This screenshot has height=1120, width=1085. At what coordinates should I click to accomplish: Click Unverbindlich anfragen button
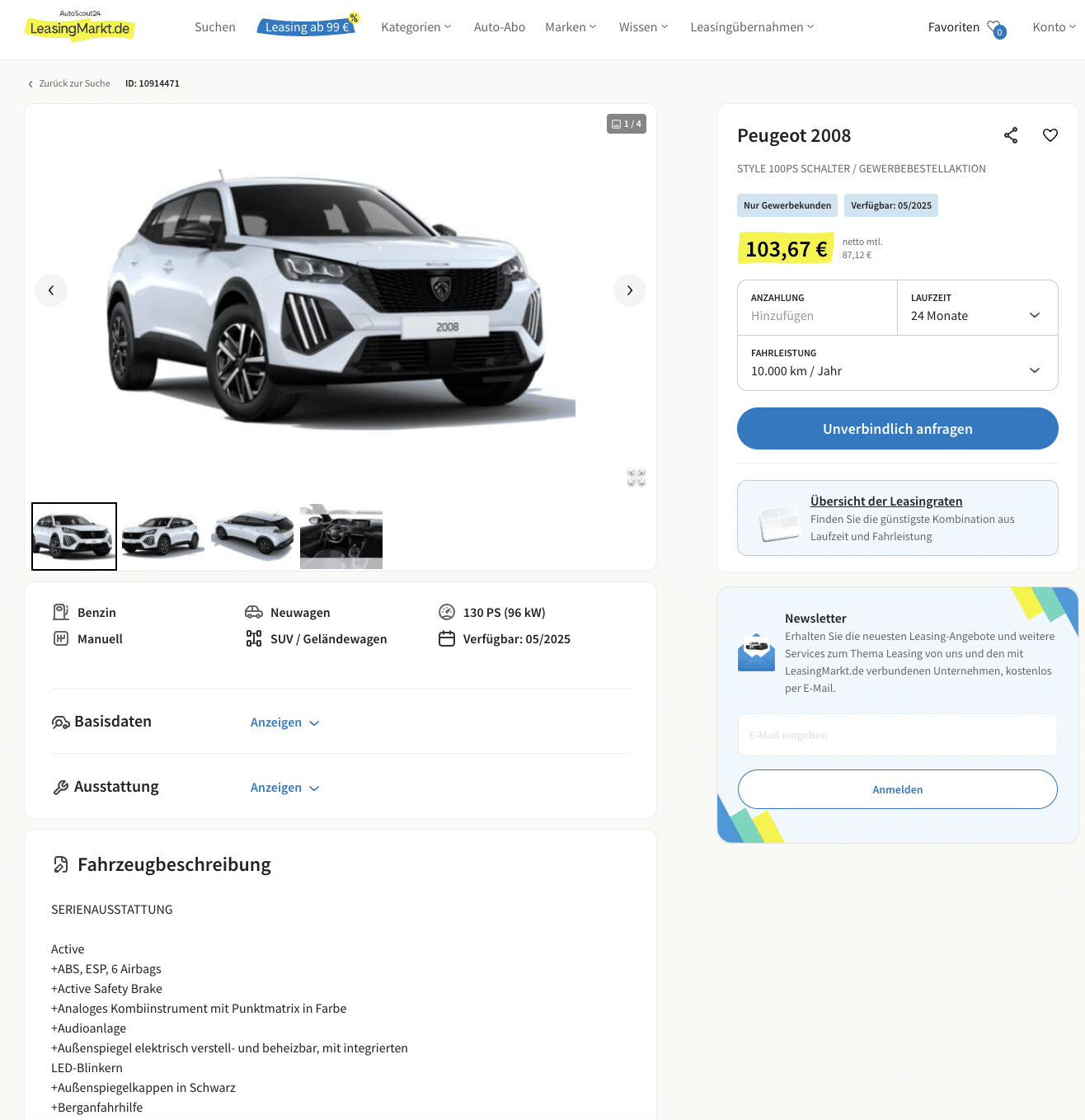tap(897, 429)
